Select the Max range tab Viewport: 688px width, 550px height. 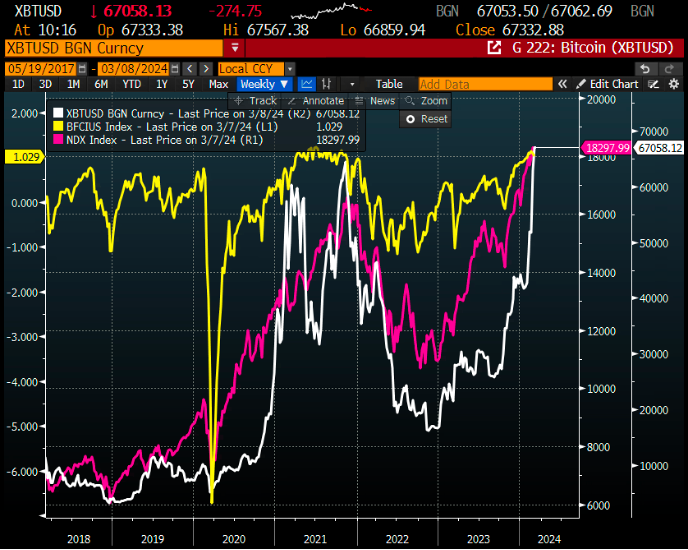pos(219,84)
